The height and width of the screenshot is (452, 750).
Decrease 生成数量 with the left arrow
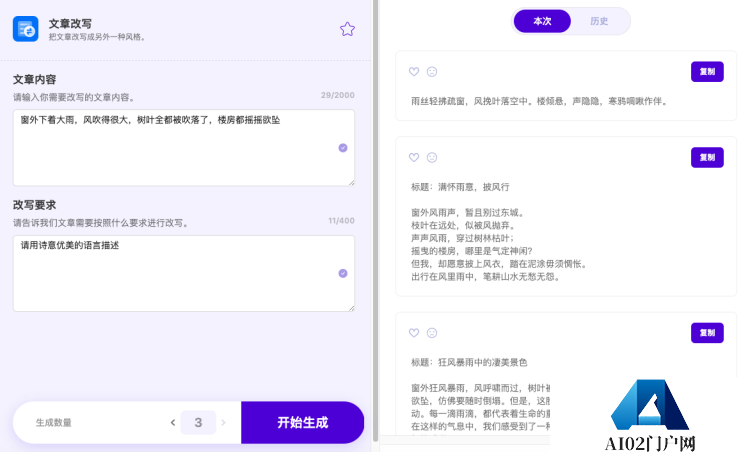173,423
